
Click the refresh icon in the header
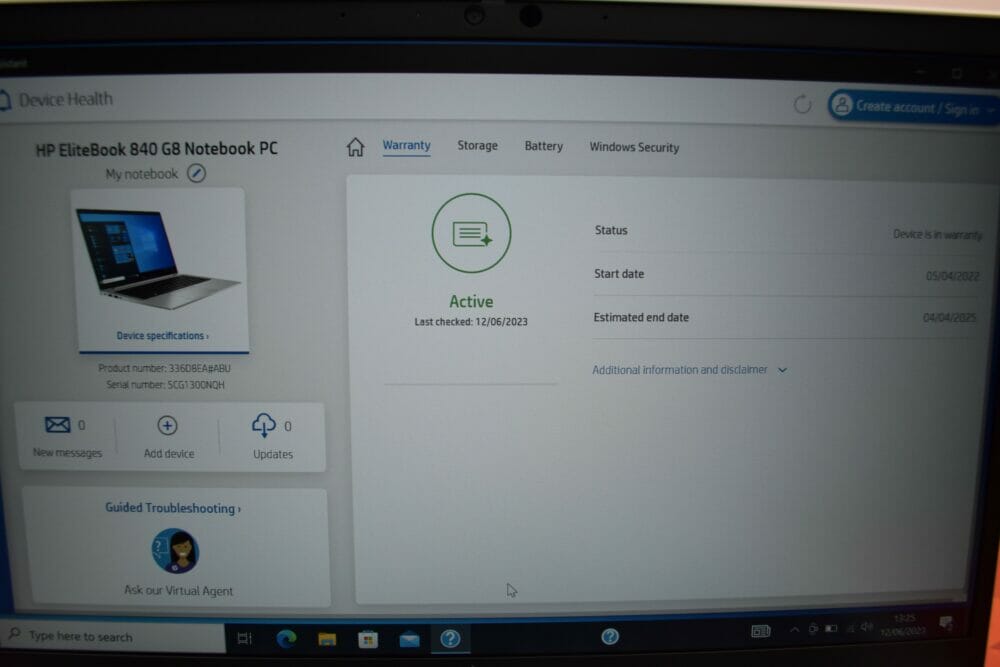pyautogui.click(x=802, y=104)
